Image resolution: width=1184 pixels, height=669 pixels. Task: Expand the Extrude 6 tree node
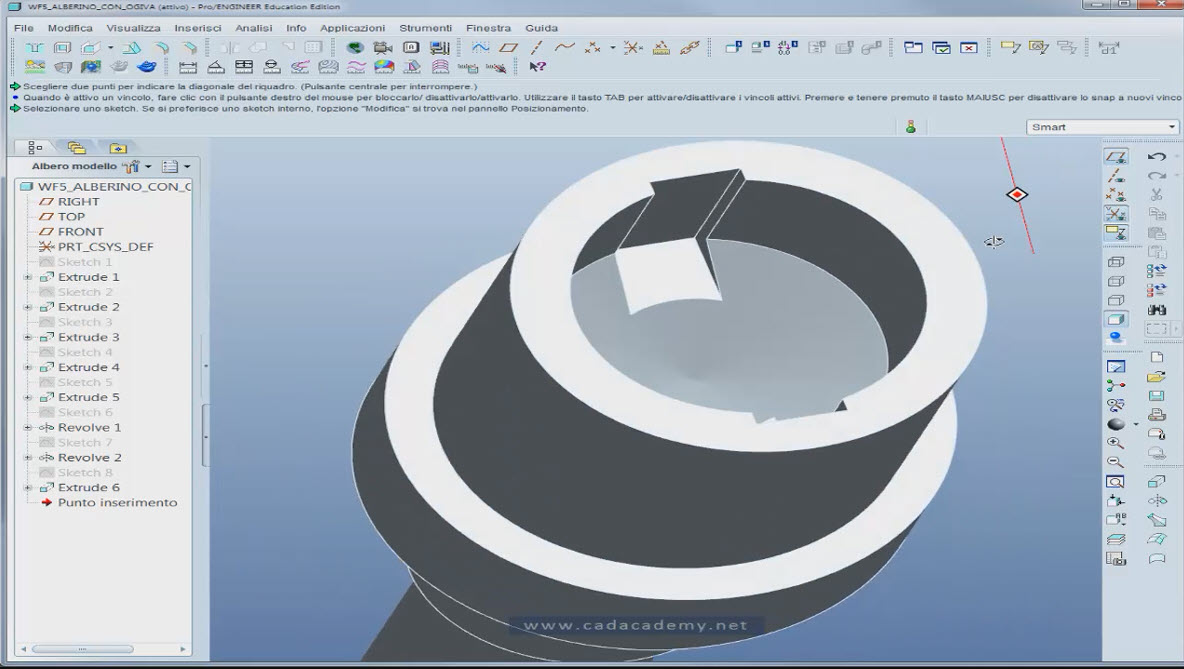pyautogui.click(x=28, y=488)
